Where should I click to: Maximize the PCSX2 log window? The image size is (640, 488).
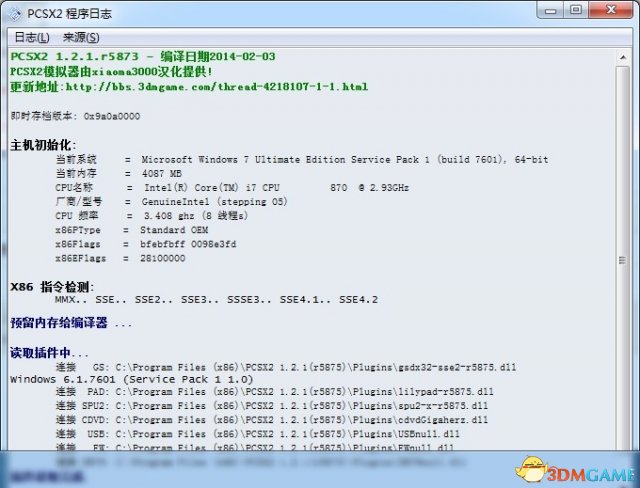pos(576,11)
